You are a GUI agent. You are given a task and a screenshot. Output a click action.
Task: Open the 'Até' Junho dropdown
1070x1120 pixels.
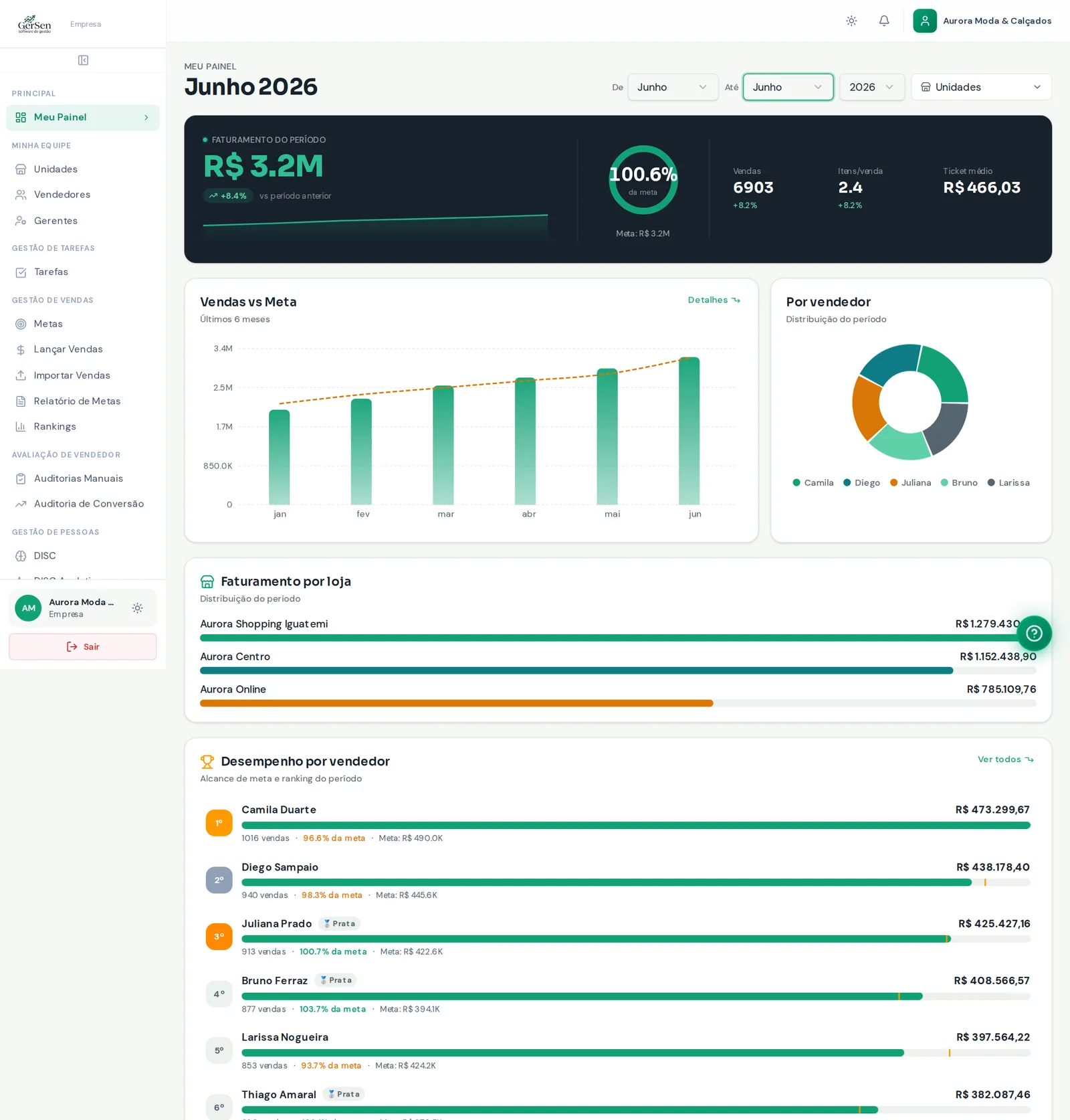pos(788,87)
